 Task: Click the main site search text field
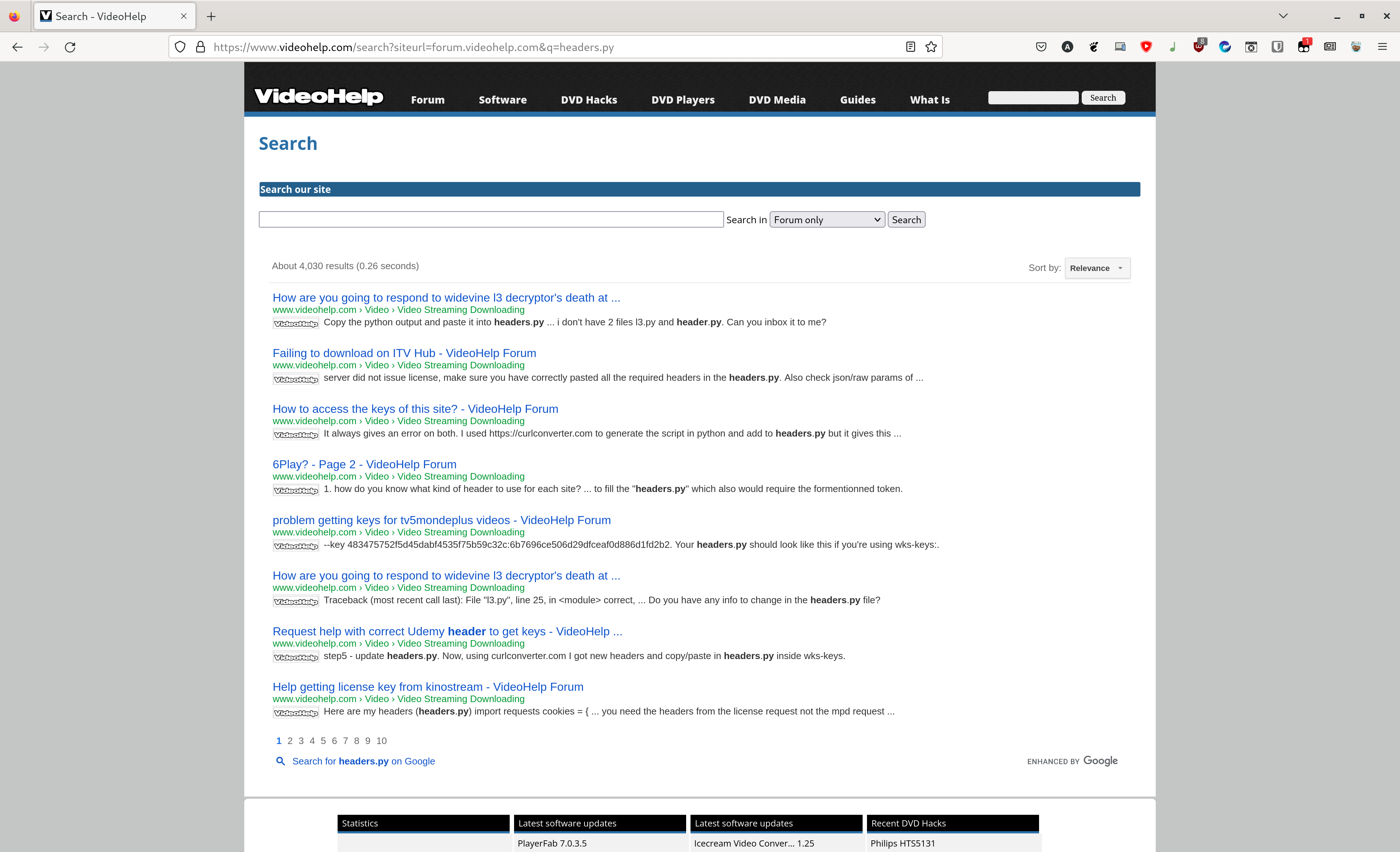coord(491,220)
